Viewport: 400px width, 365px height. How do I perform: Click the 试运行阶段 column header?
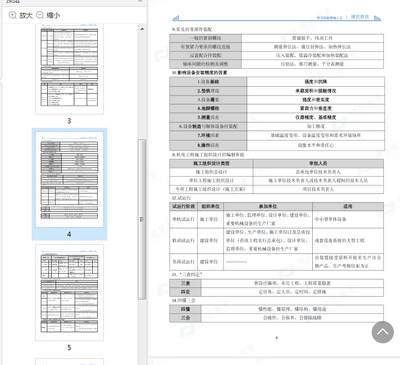tap(184, 206)
